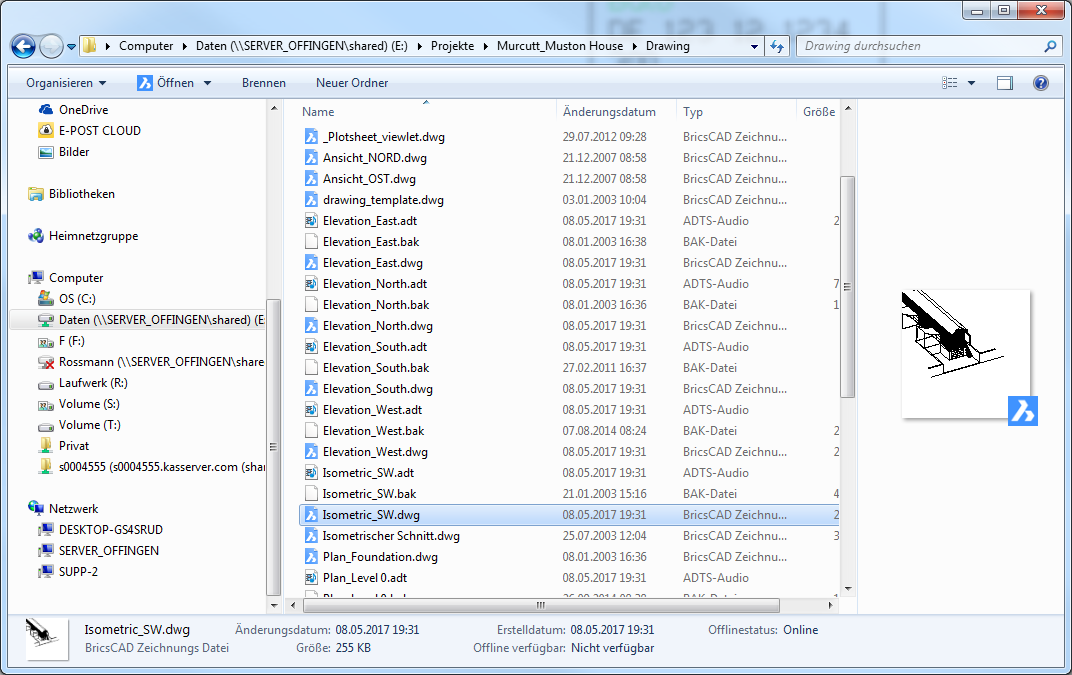Click the Neuer Ordner button

click(x=352, y=83)
